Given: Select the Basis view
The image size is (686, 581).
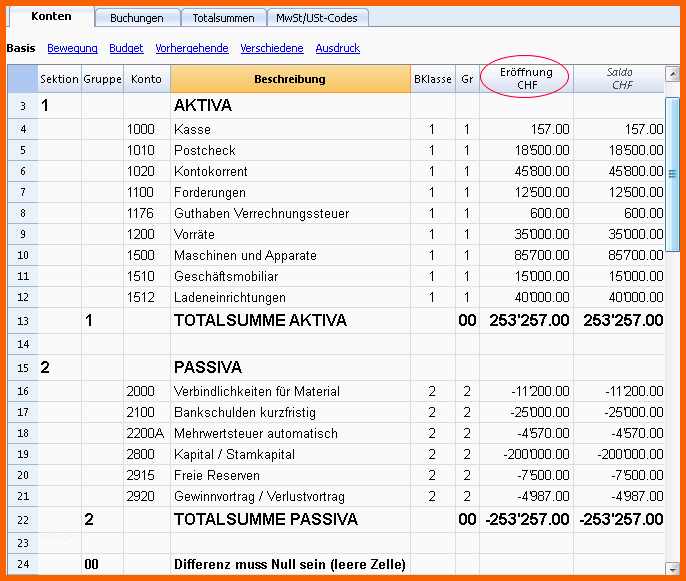Looking at the screenshot, I should pos(21,48).
